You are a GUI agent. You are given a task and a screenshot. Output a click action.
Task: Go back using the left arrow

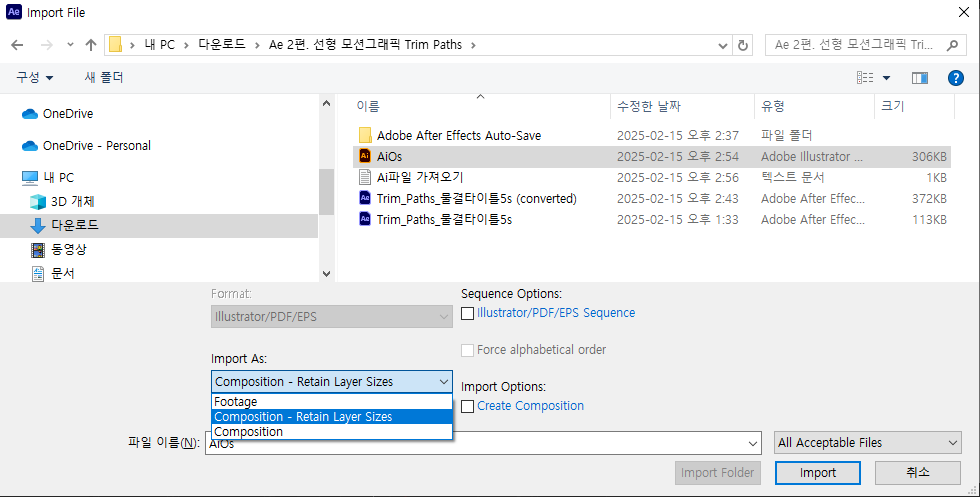coord(17,45)
